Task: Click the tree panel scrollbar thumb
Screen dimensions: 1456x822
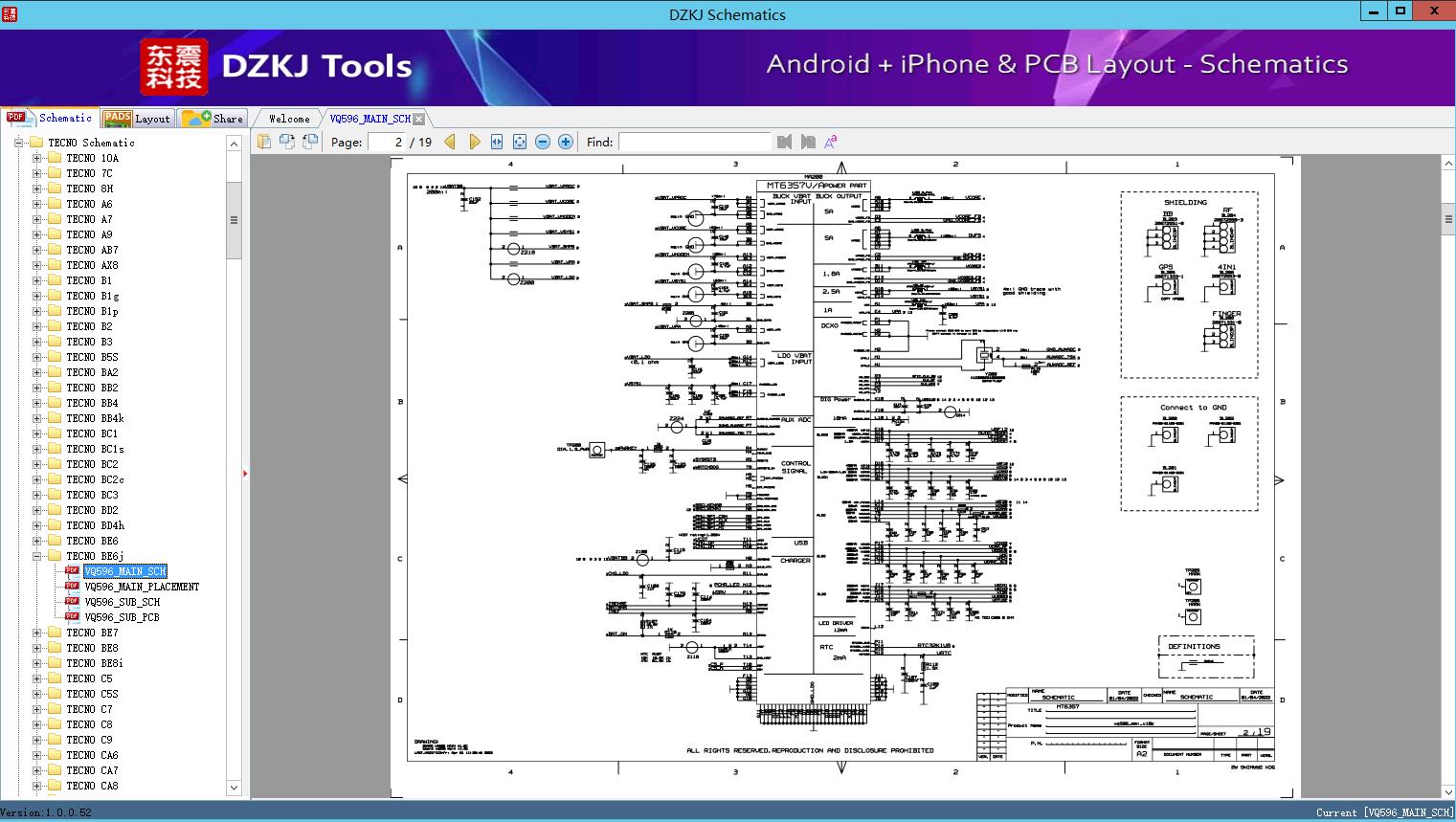Action: pos(234,220)
